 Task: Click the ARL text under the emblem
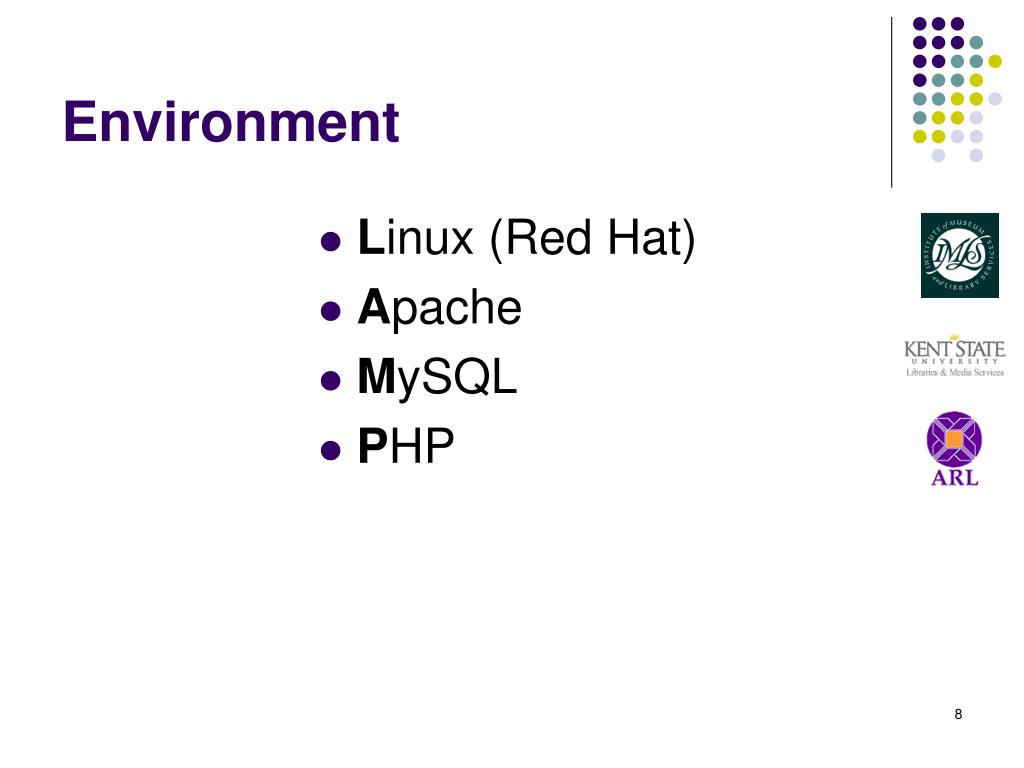click(x=954, y=478)
